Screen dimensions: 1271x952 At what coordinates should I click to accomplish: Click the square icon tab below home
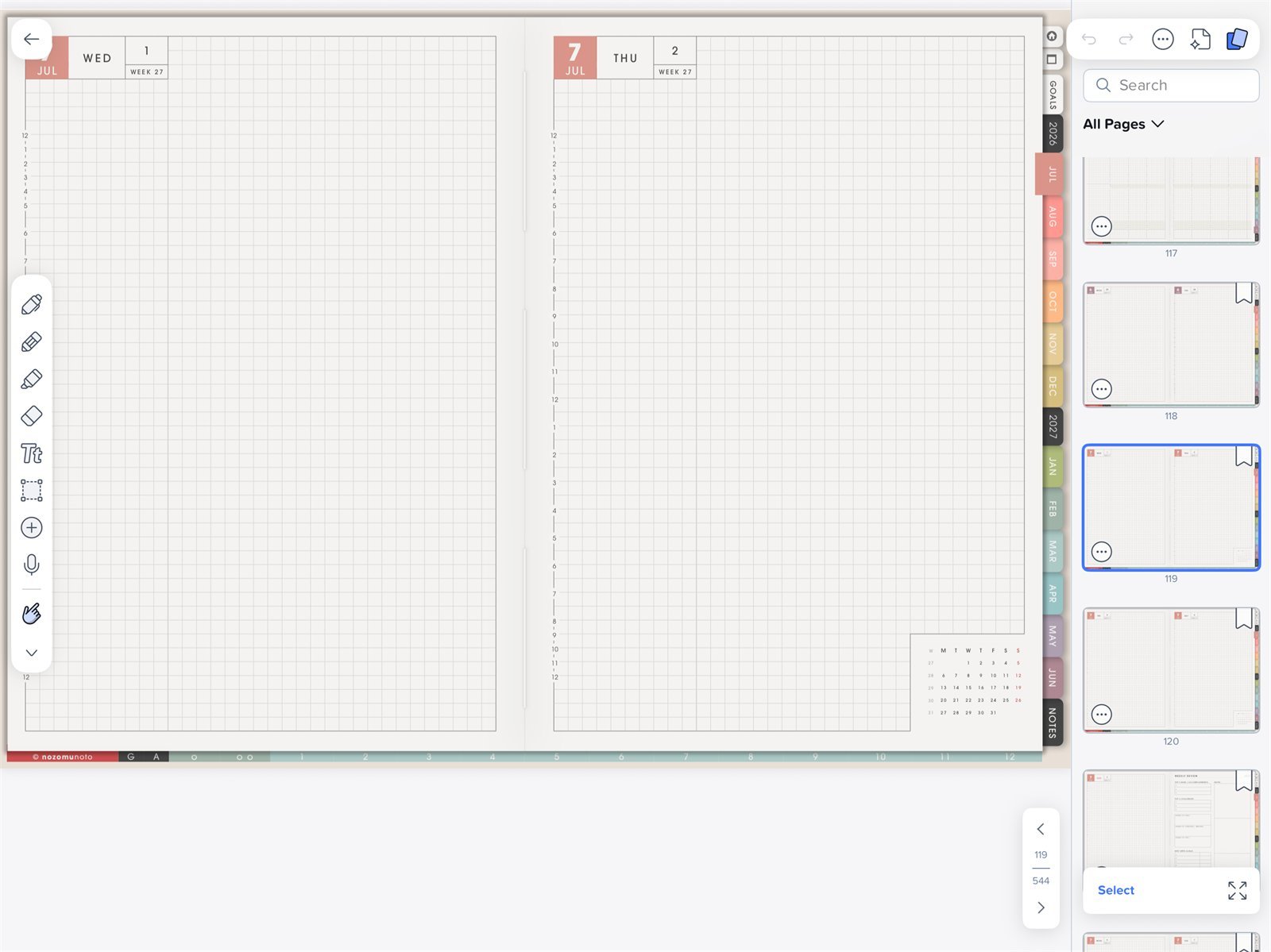coord(1052,60)
